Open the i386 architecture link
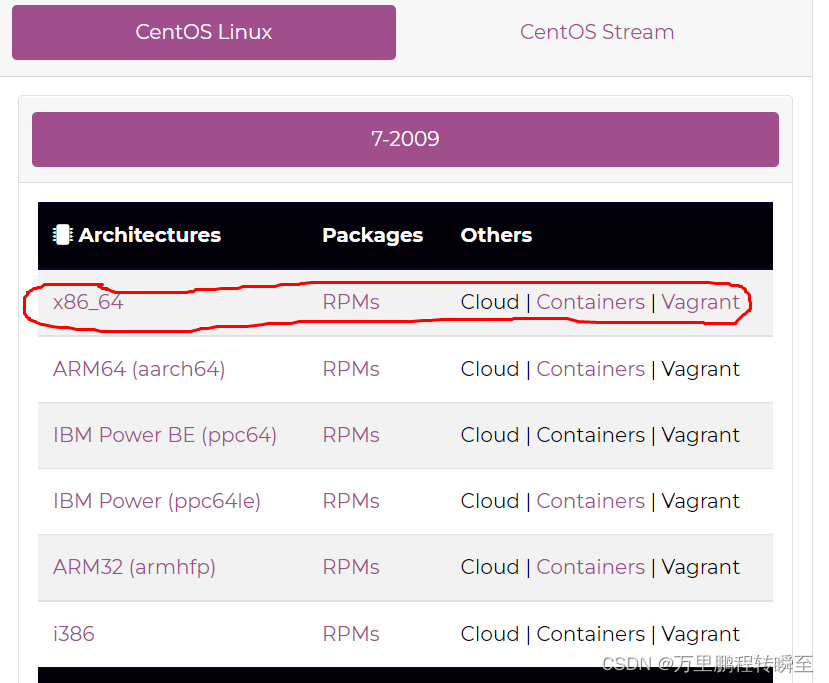 [x=73, y=634]
